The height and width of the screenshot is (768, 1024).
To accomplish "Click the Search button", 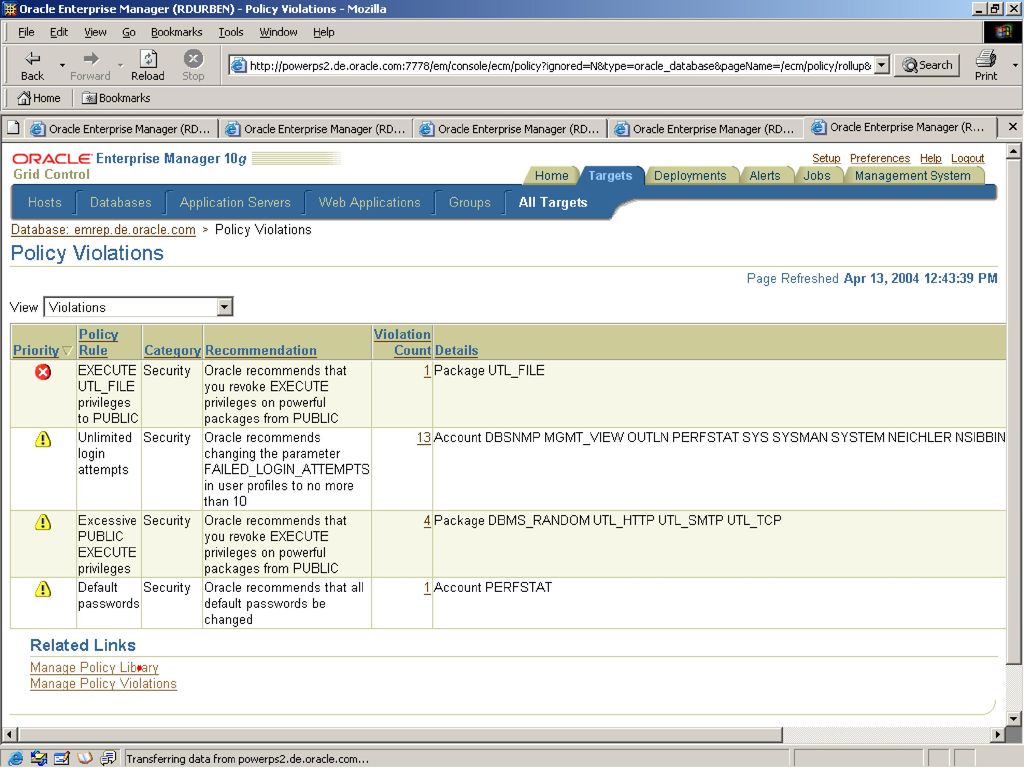I will (927, 65).
